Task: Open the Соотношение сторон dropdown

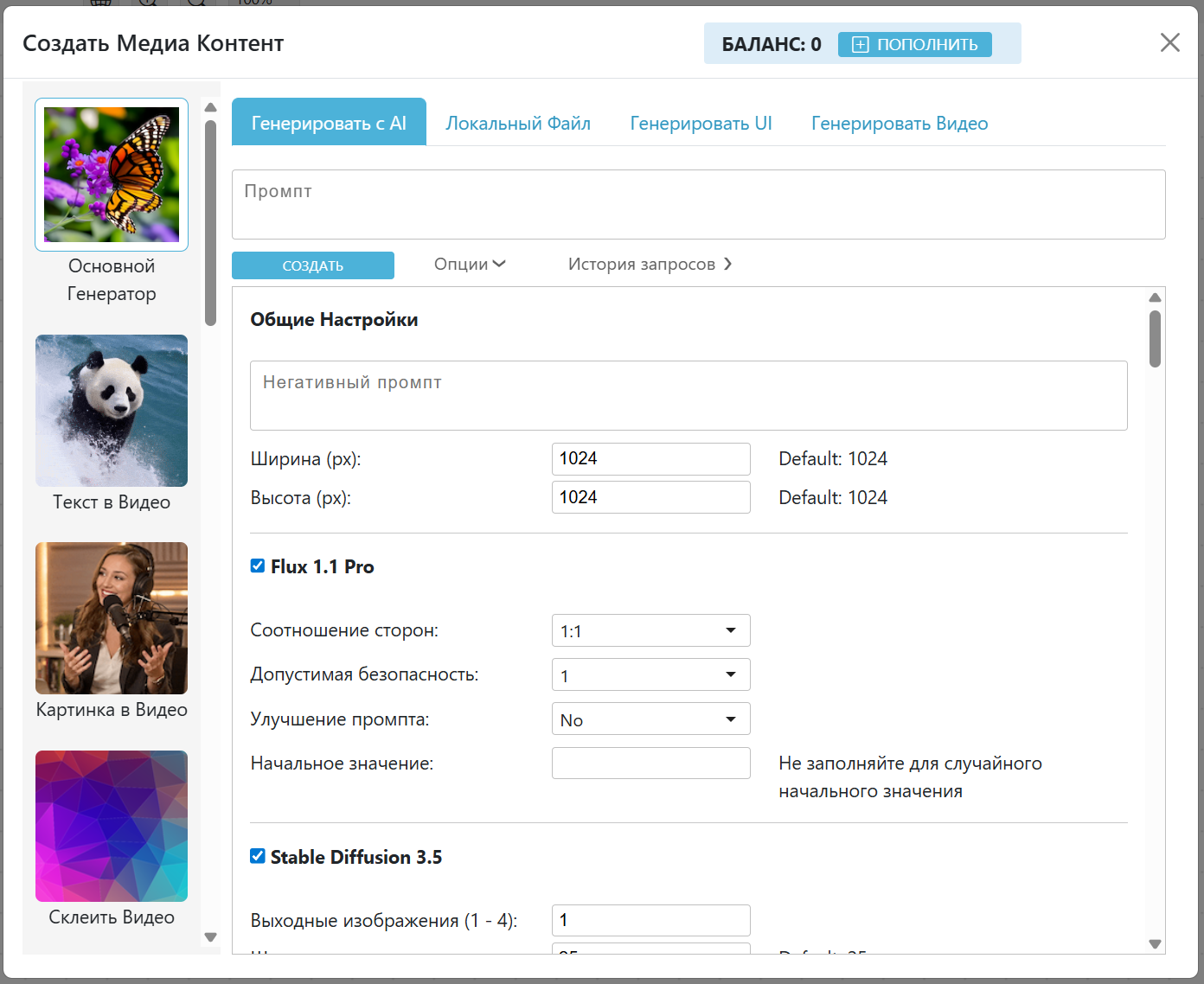Action: [650, 630]
